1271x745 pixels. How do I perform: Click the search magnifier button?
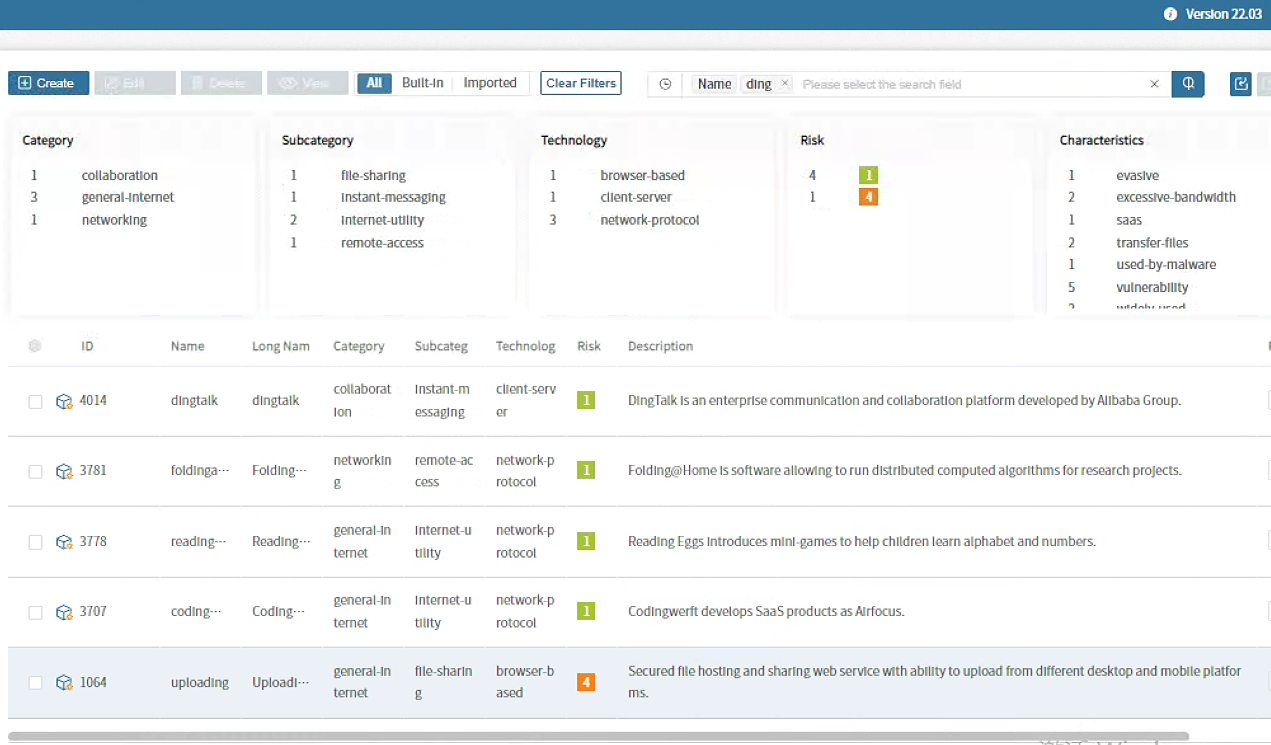point(1188,84)
